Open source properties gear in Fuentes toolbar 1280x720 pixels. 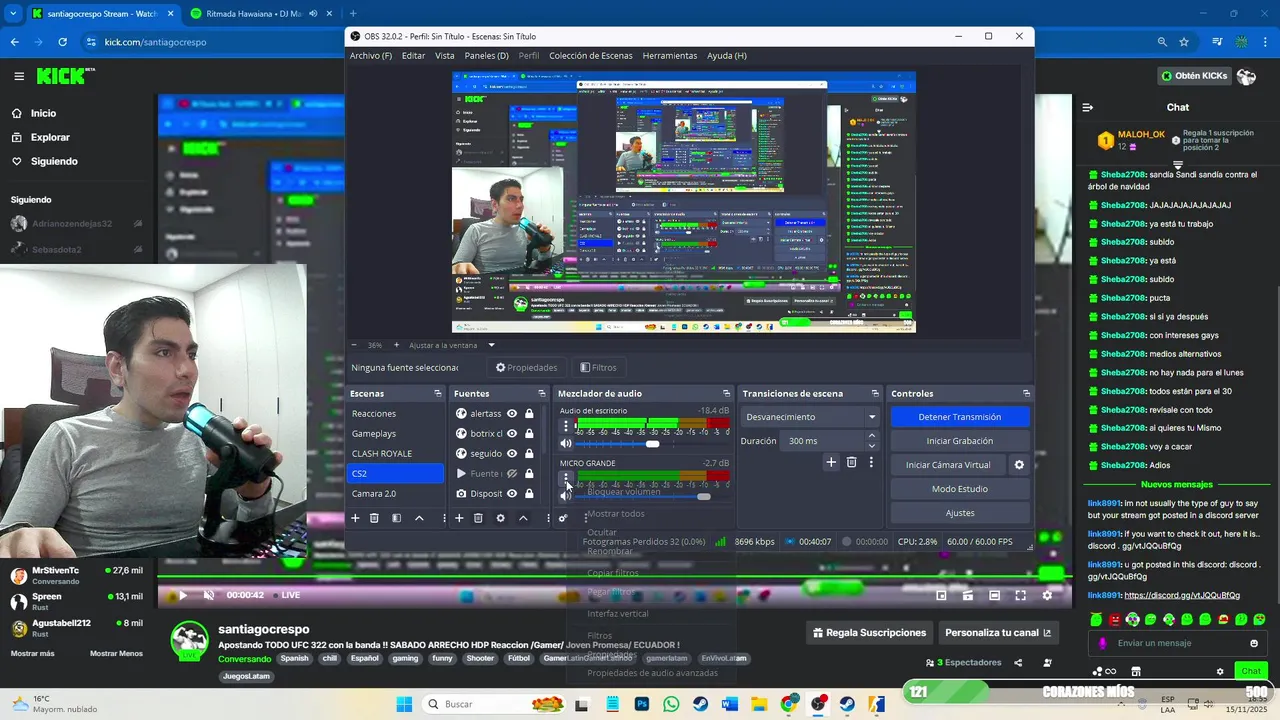point(500,518)
